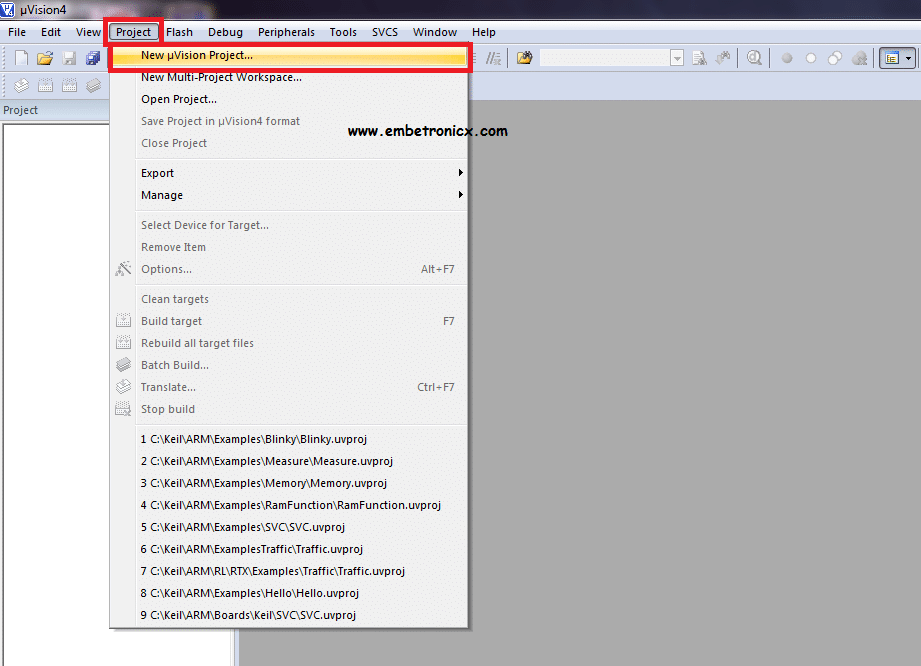Click the Kill All Breakpoints icon

pyautogui.click(x=860, y=58)
